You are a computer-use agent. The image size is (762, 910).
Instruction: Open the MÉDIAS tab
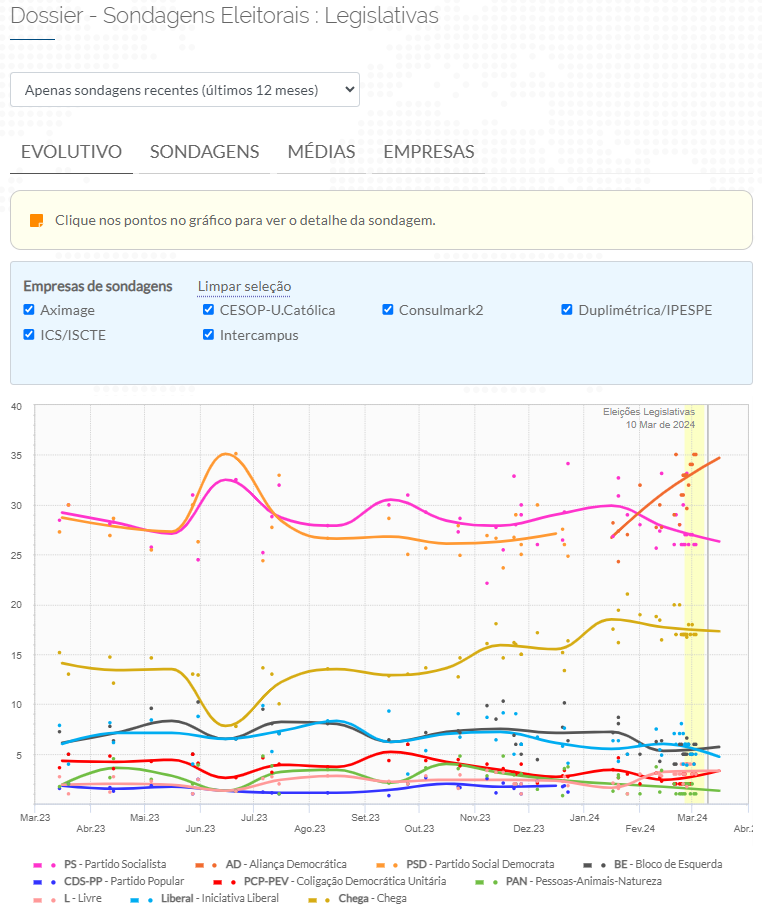pos(321,152)
